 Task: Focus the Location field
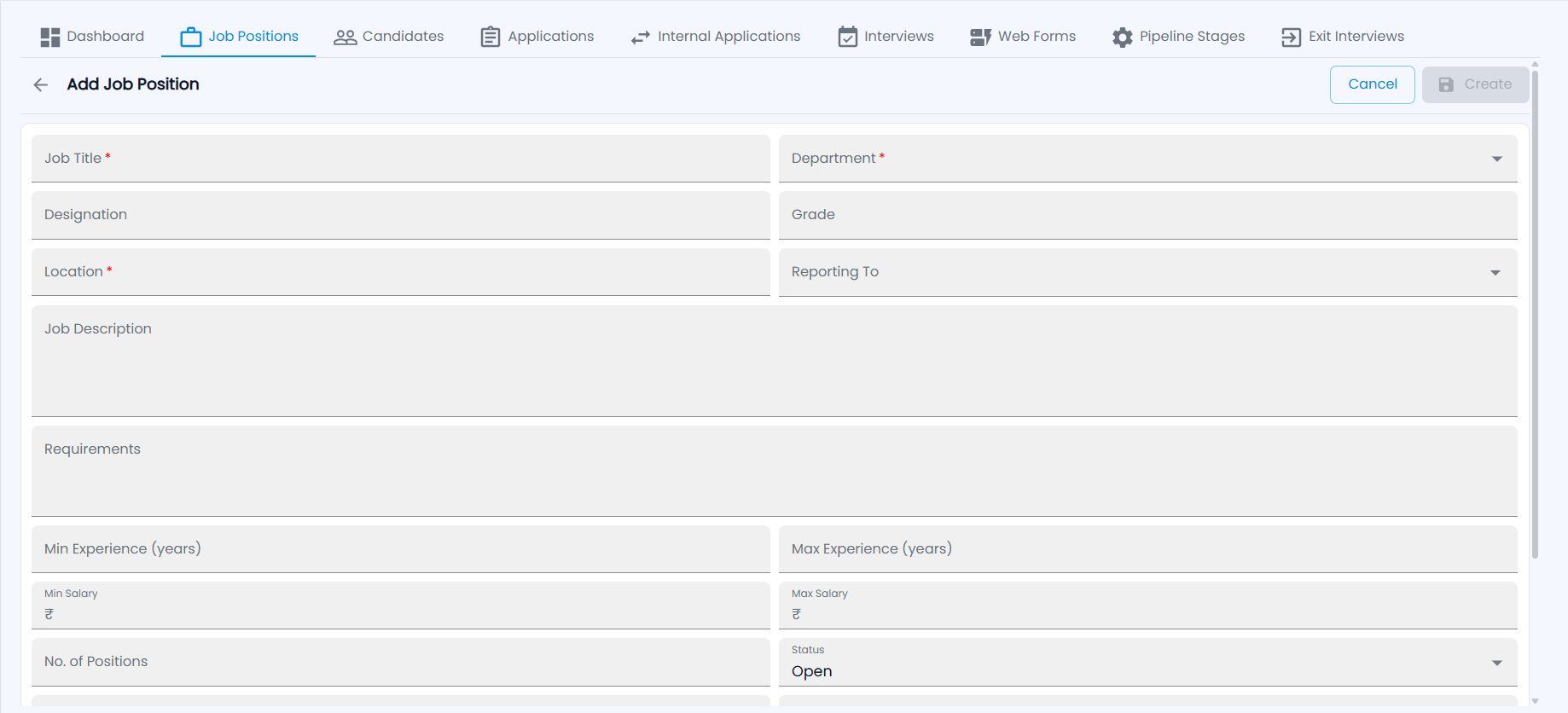coord(401,272)
